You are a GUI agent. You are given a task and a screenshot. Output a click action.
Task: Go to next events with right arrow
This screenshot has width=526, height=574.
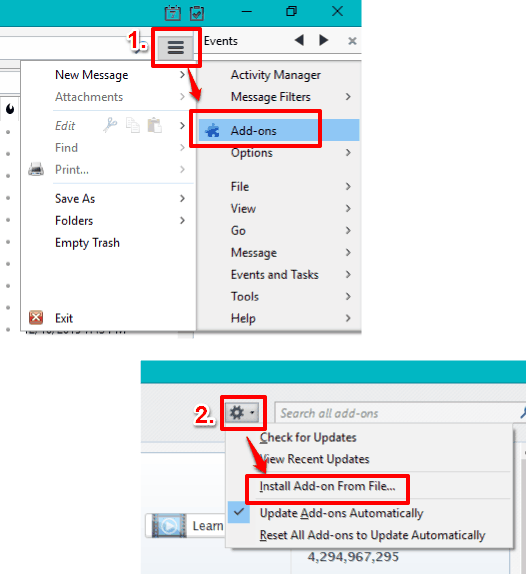pyautogui.click(x=323, y=40)
